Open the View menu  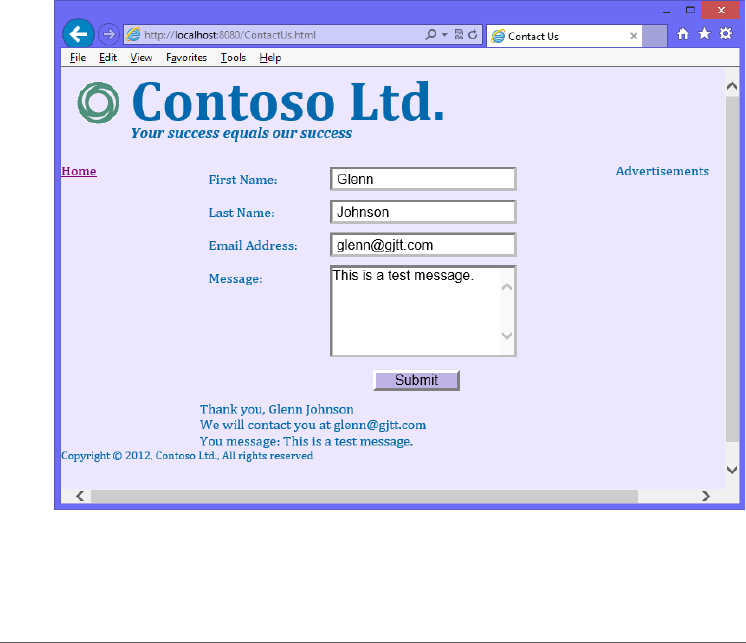[x=141, y=58]
